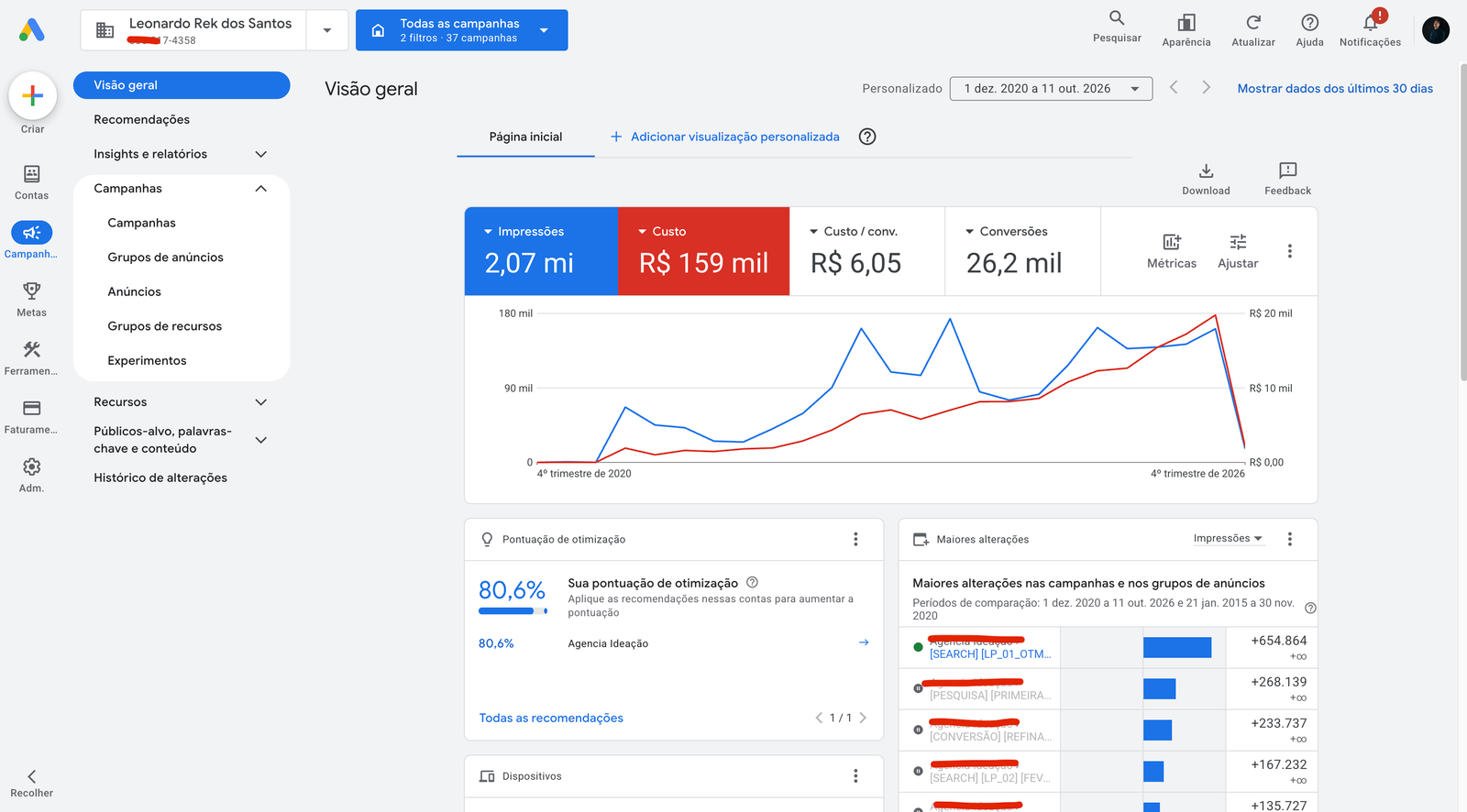Select Visão geral in the side menu
This screenshot has width=1467, height=812.
(182, 85)
